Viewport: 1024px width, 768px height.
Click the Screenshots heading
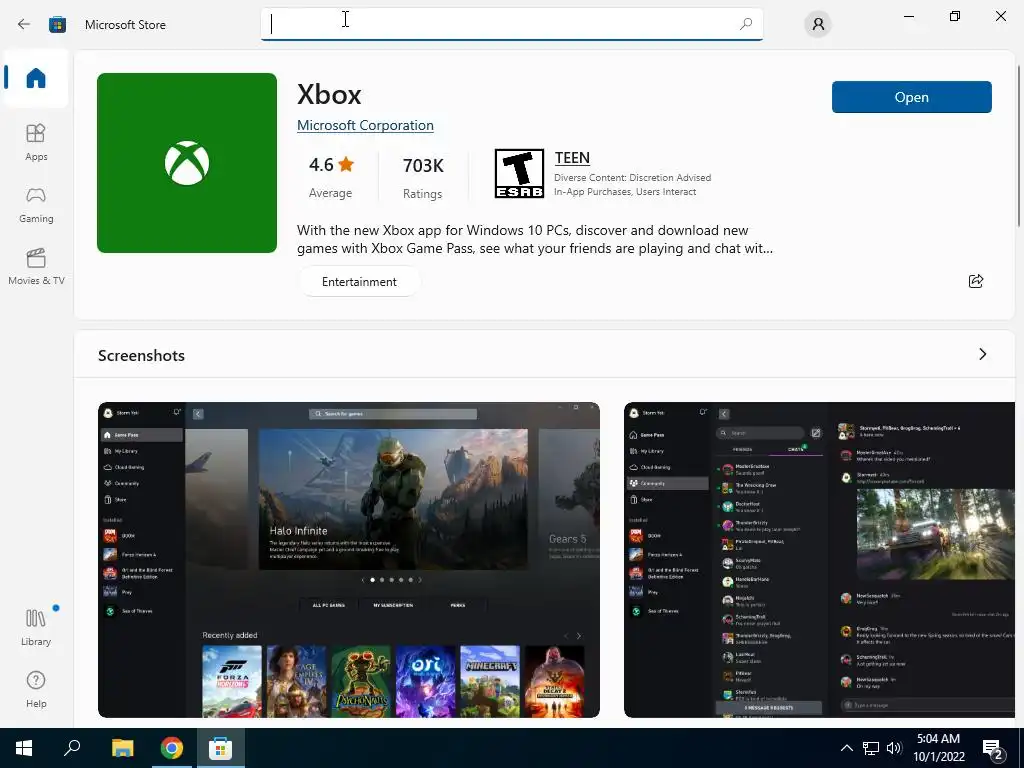coord(141,355)
